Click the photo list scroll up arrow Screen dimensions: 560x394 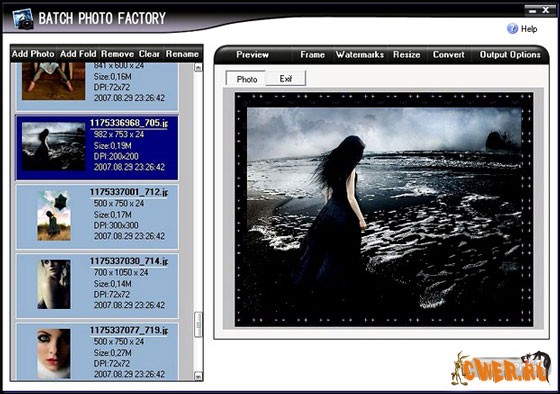tap(198, 67)
